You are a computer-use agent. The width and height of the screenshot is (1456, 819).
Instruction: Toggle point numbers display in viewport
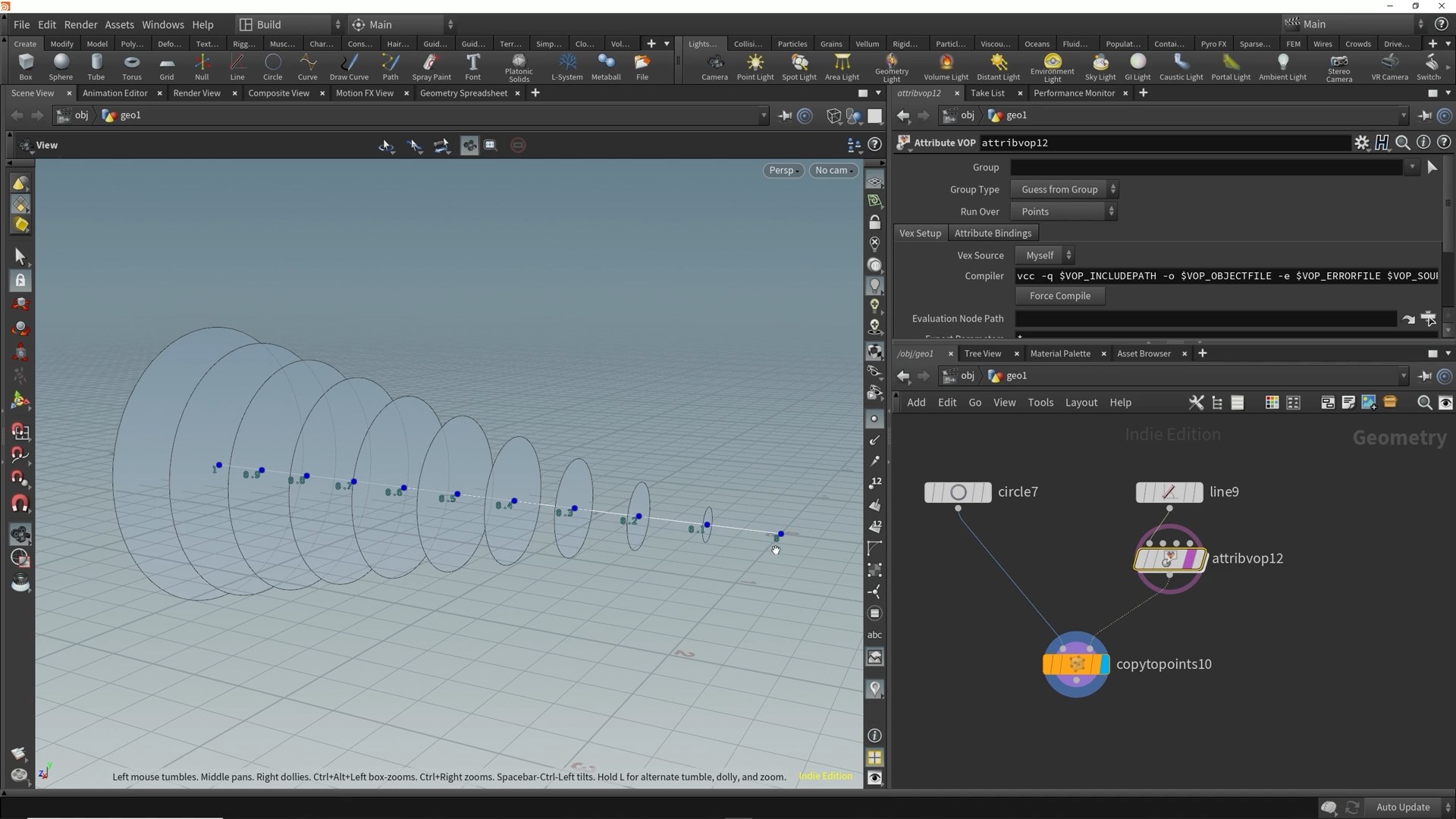875,482
